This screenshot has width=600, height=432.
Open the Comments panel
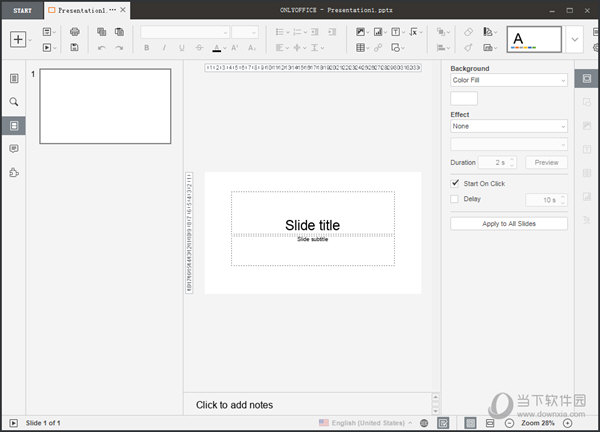14,148
